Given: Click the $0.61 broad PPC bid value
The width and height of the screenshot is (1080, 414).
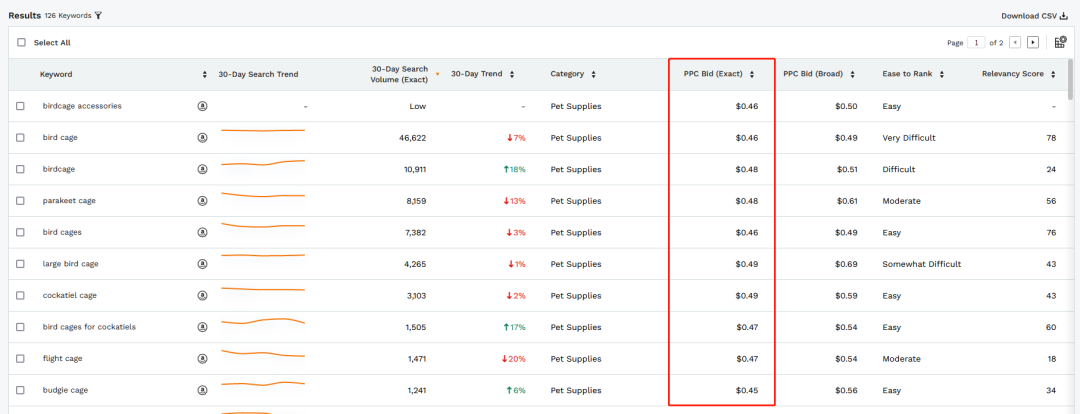Looking at the screenshot, I should coord(847,201).
